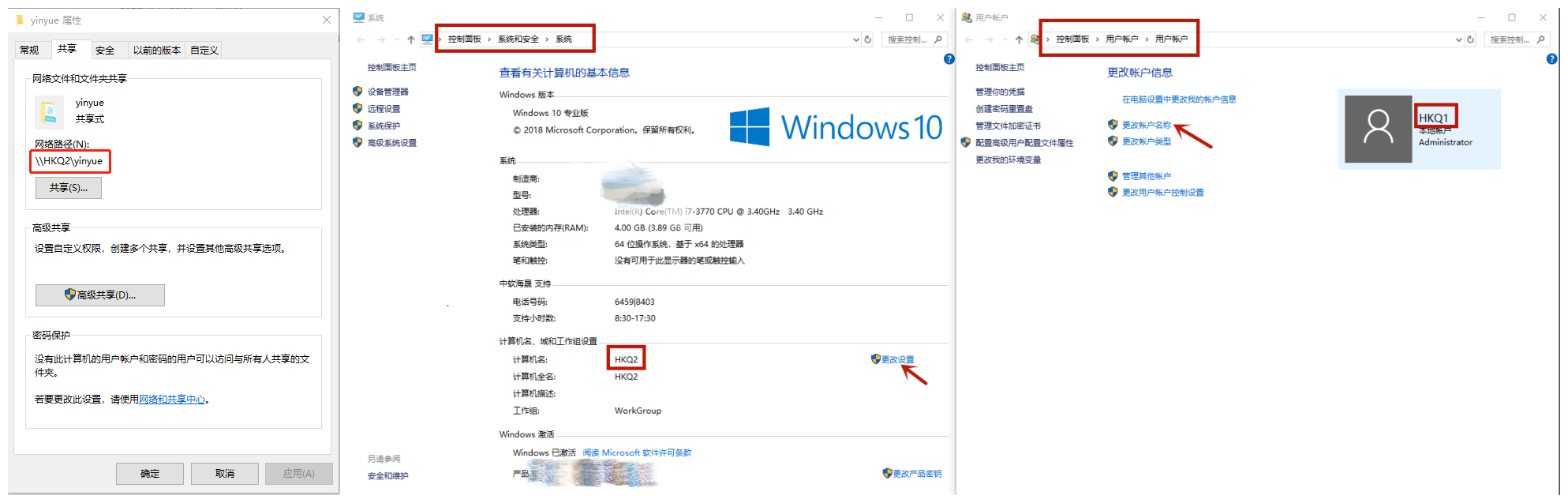Click 取消 in the properties dialog
The height and width of the screenshot is (503, 1568).
pyautogui.click(x=225, y=474)
